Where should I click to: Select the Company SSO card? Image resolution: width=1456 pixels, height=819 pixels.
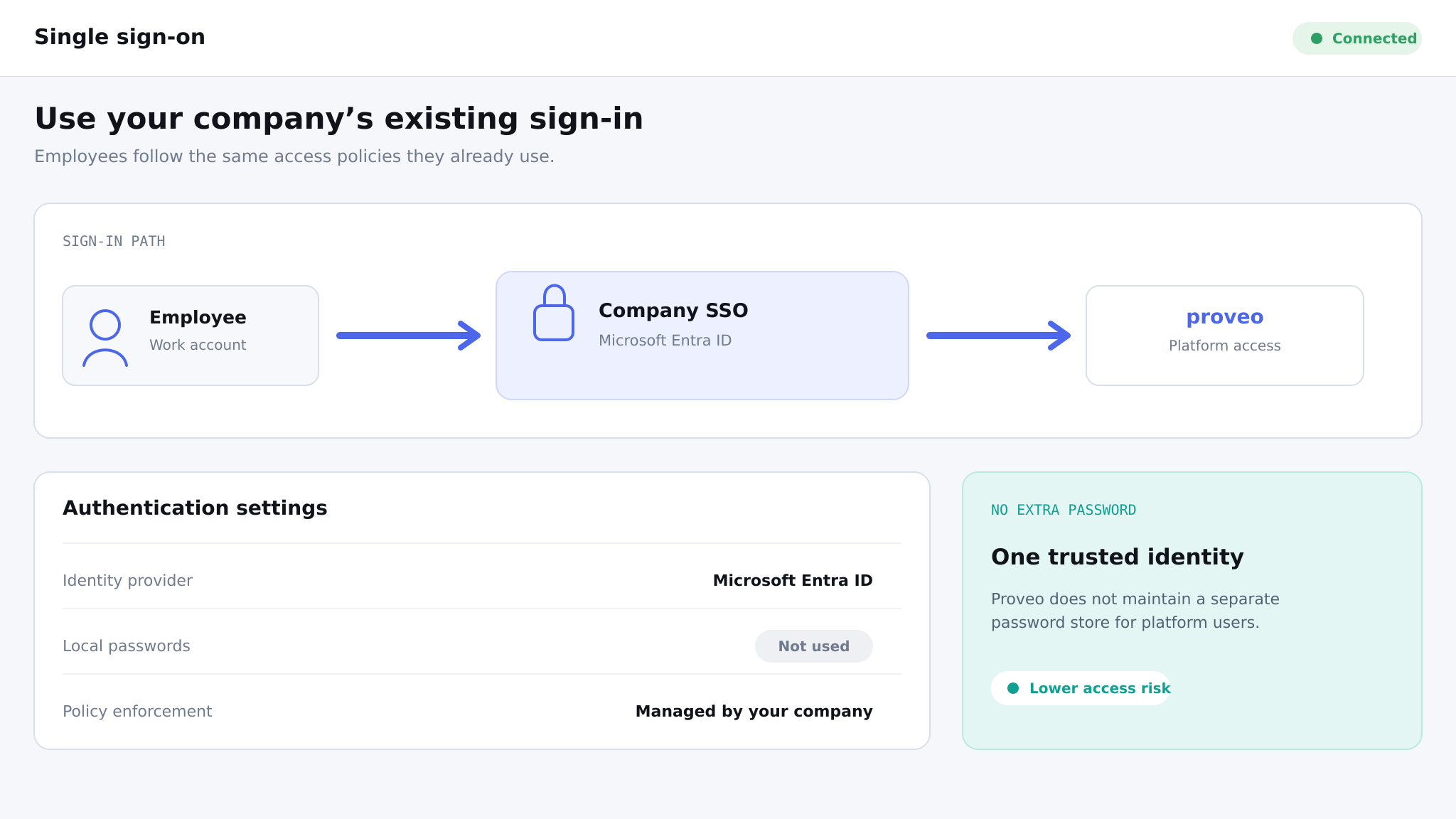(702, 336)
